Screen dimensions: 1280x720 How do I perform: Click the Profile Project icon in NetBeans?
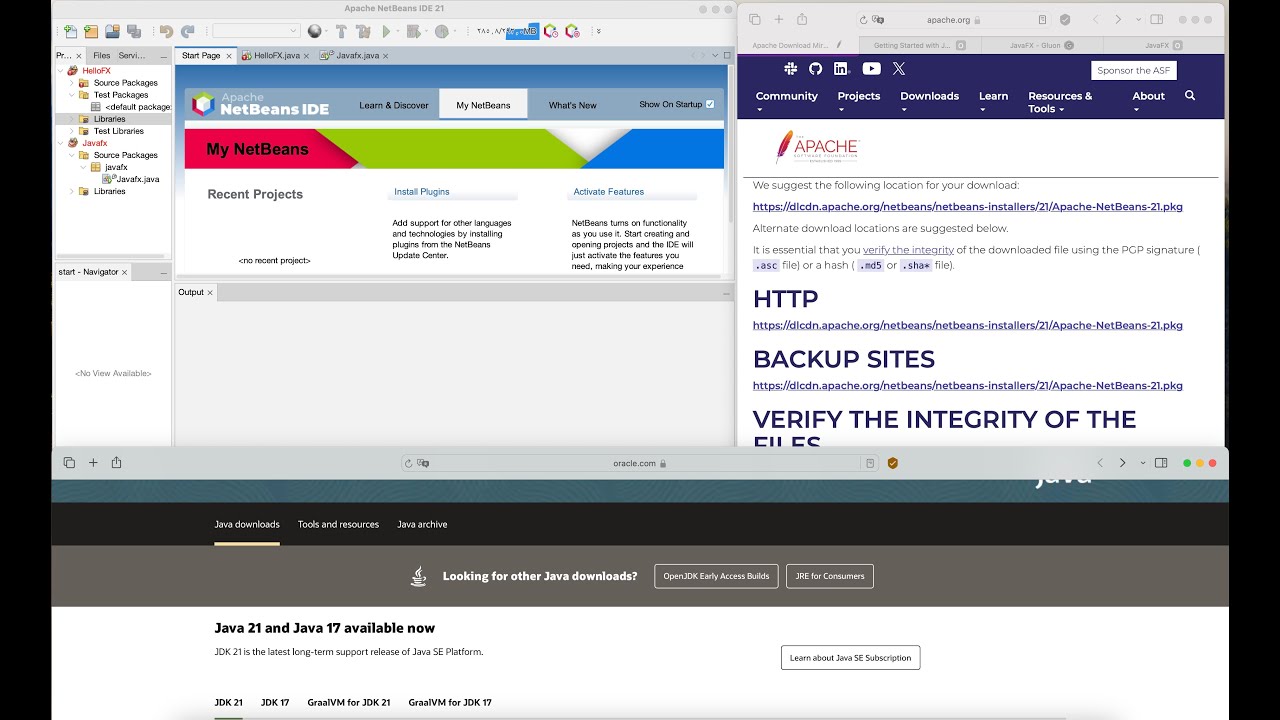coord(441,32)
